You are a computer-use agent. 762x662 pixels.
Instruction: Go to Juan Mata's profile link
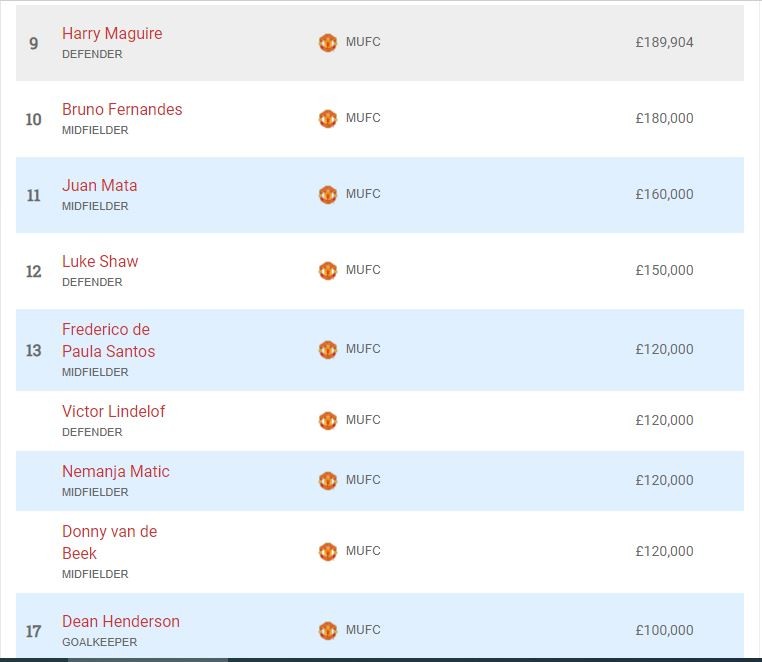pyautogui.click(x=100, y=185)
